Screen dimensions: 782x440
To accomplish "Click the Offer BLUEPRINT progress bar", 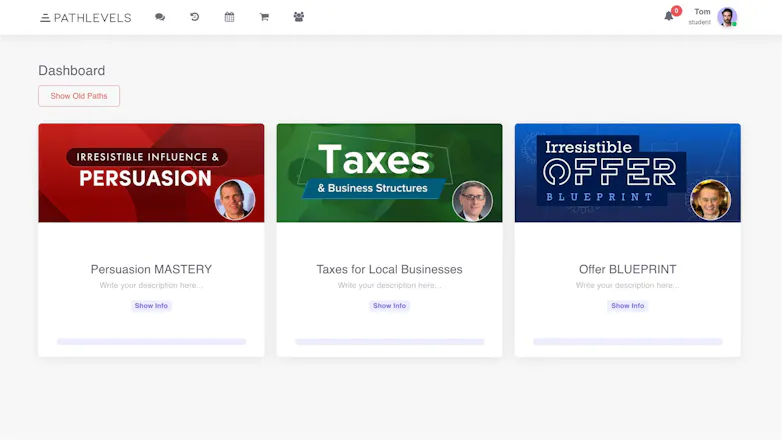I will pyautogui.click(x=628, y=342).
